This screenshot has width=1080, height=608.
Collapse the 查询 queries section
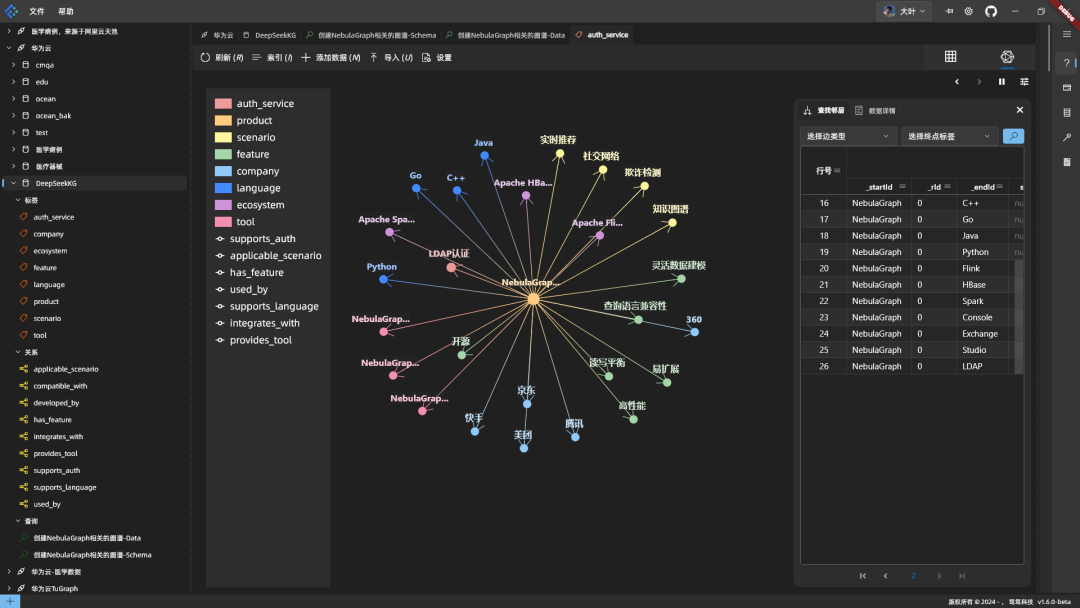(x=18, y=521)
